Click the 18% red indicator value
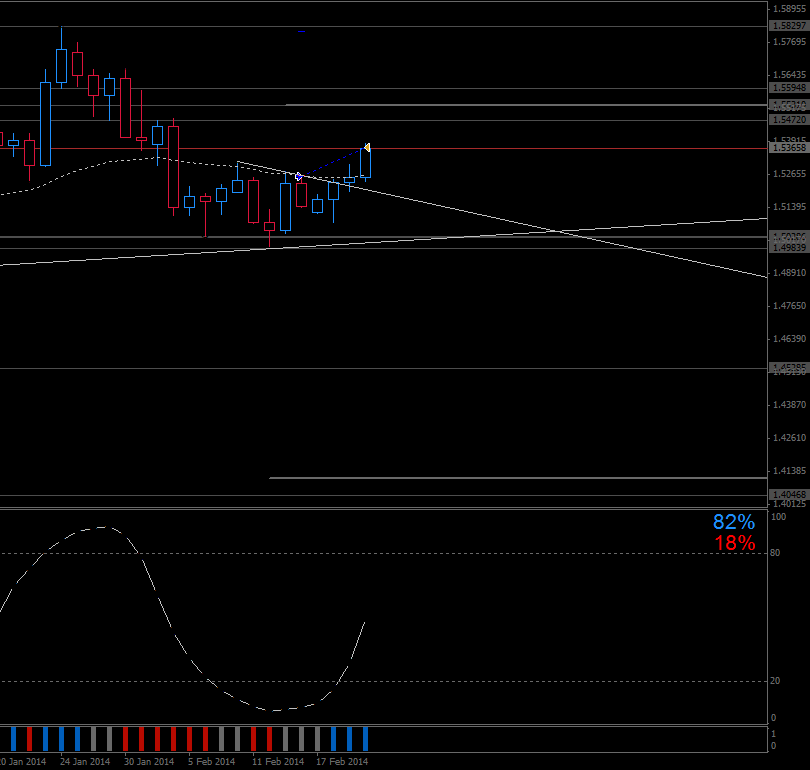Image resolution: width=810 pixels, height=770 pixels. [735, 543]
